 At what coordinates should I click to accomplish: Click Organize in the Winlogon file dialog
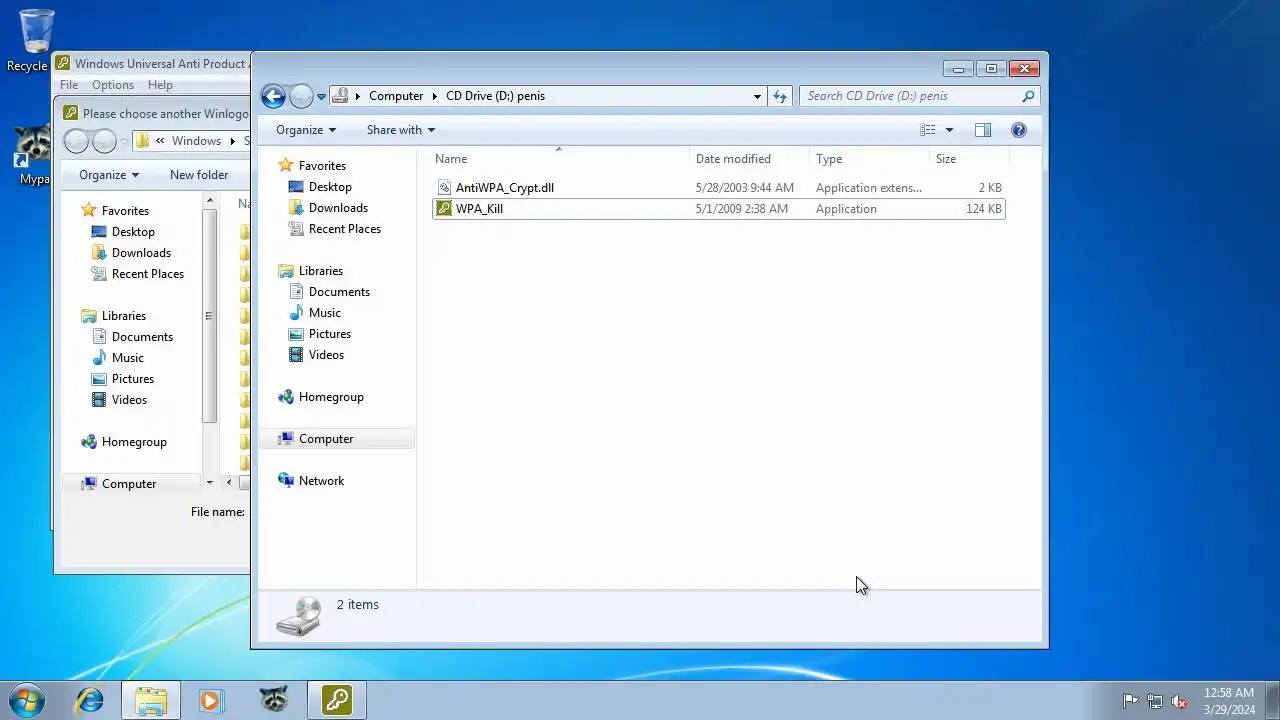pos(109,175)
